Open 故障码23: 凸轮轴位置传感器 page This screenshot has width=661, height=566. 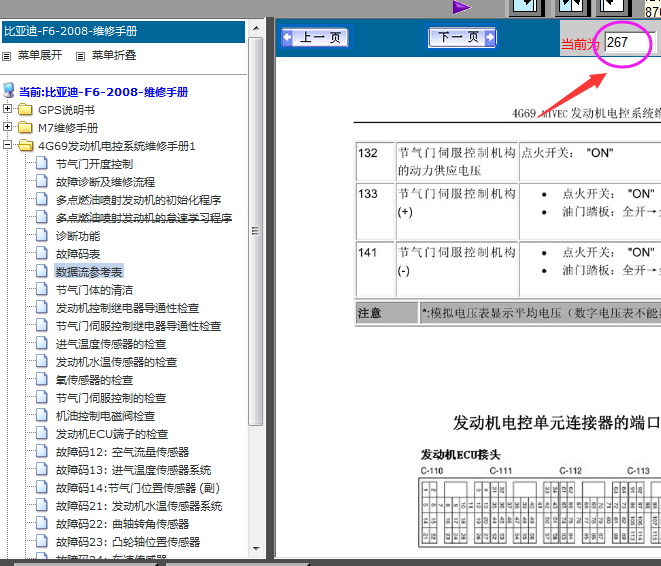128,542
